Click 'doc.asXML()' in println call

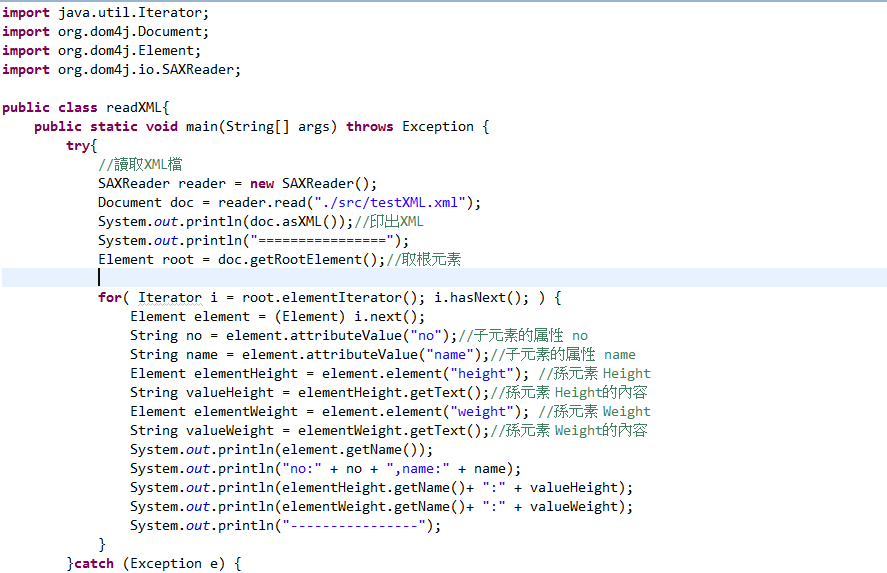294,222
